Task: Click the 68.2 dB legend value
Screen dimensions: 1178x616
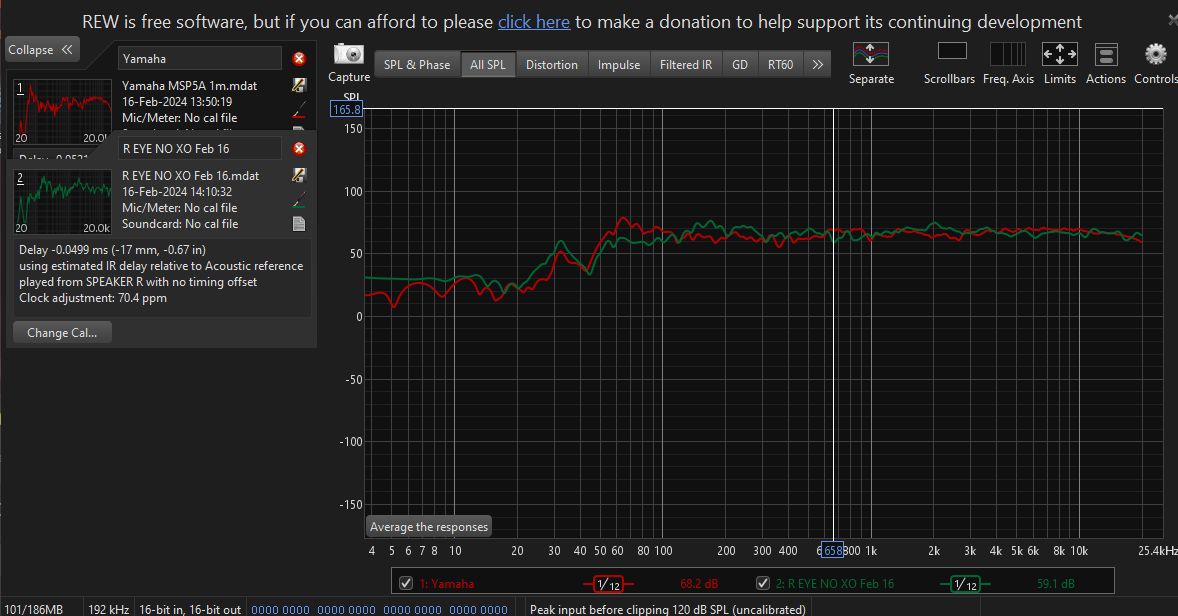Action: tap(699, 584)
